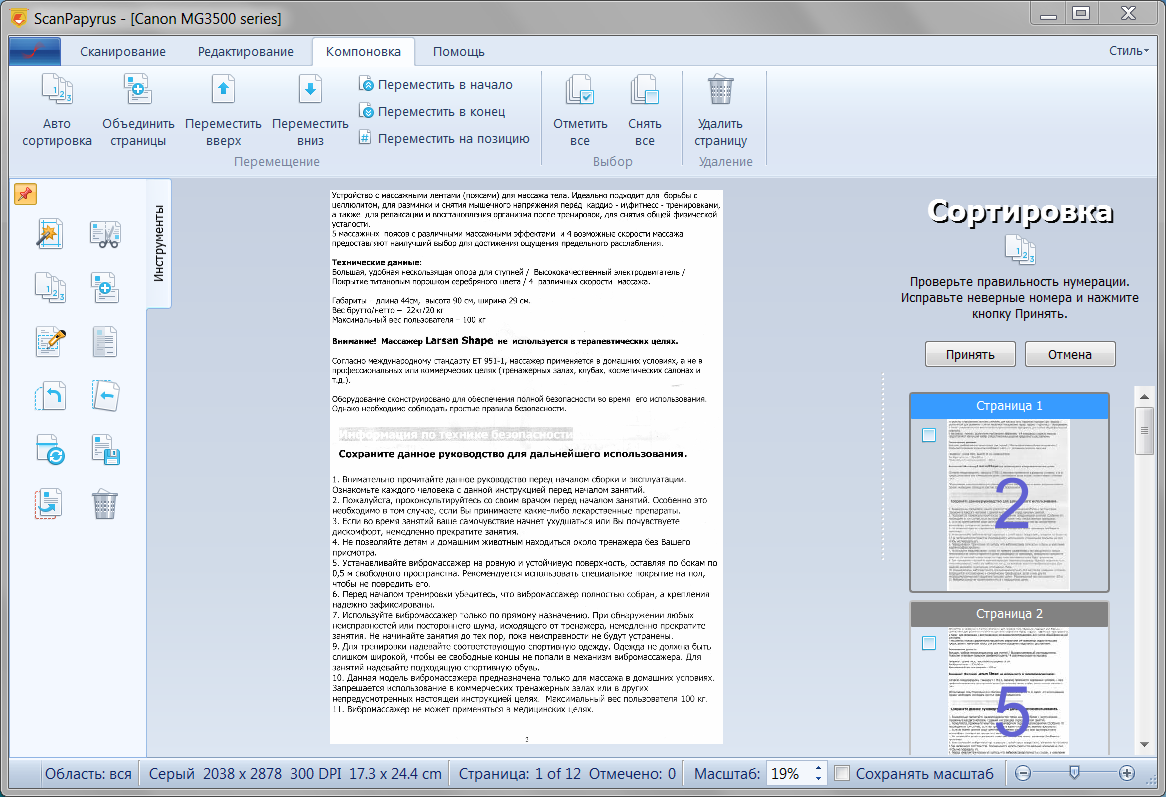This screenshot has width=1166, height=797.
Task: Click the scissors split-page tool in sidebar
Action: tap(105, 235)
